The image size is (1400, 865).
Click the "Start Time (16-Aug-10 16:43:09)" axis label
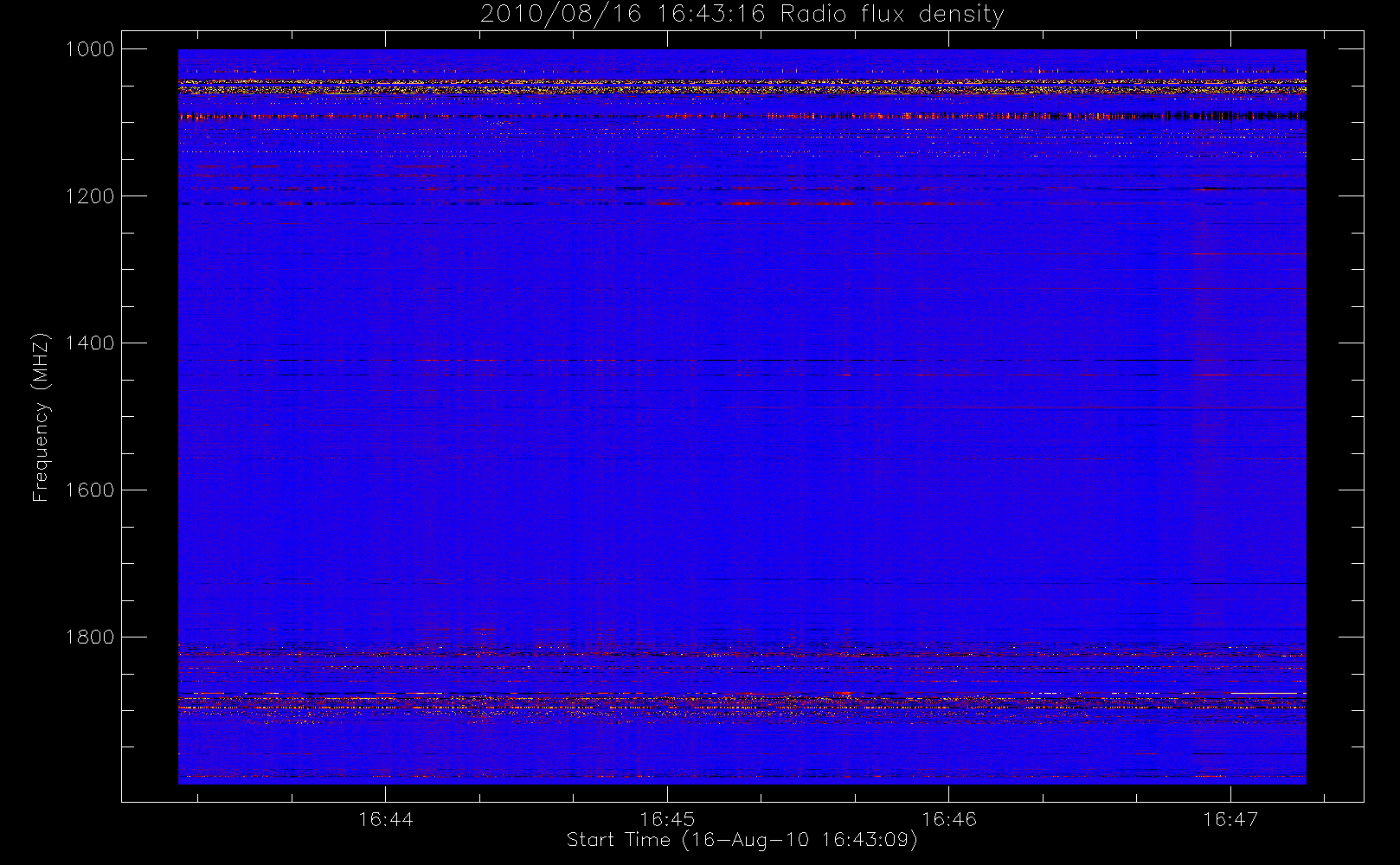742,840
